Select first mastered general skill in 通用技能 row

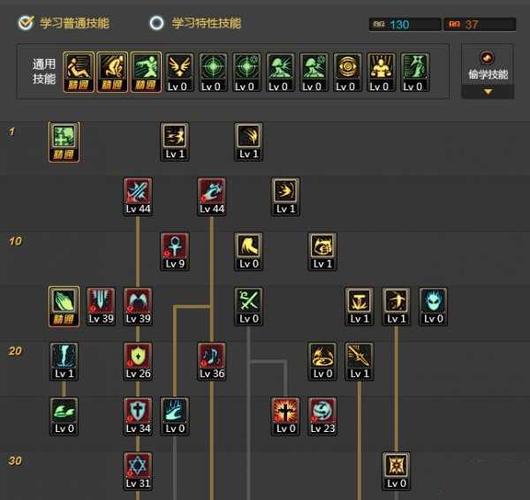click(78, 72)
